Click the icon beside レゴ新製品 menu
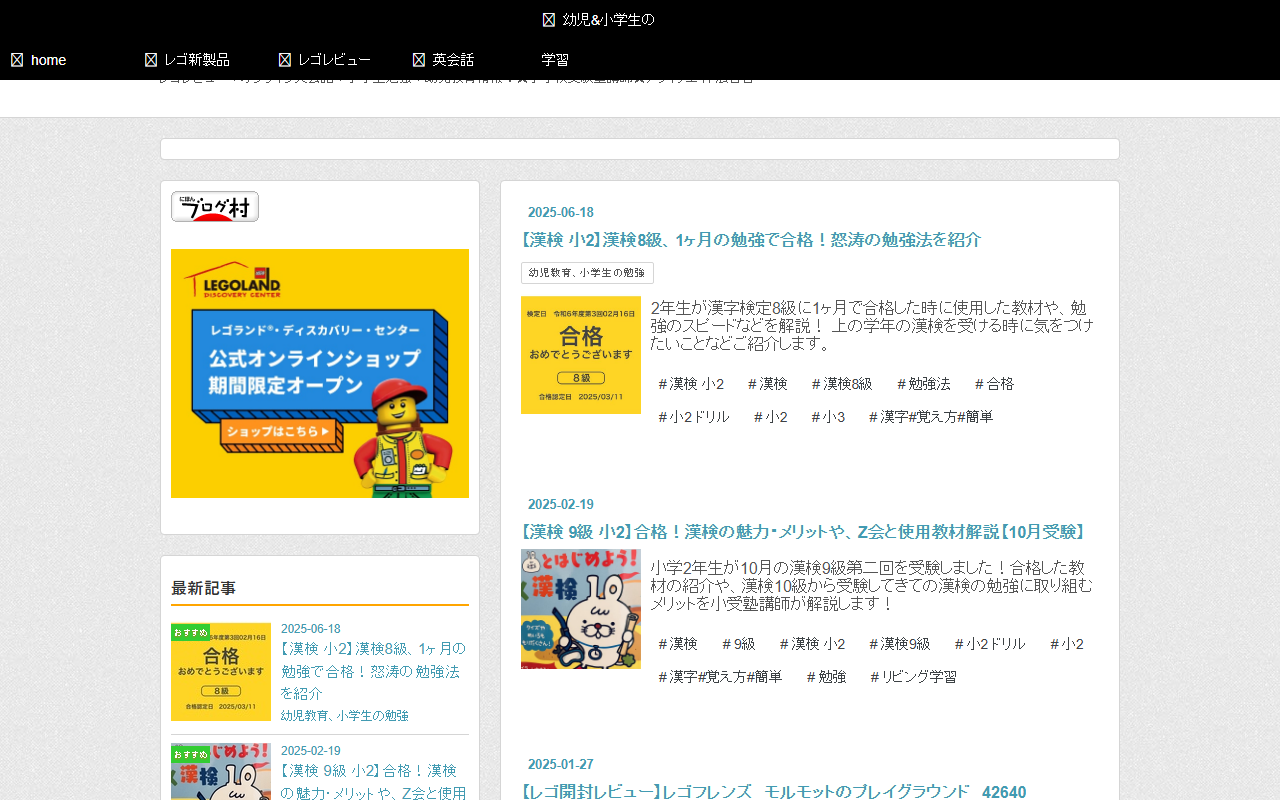1280x800 pixels. click(151, 60)
